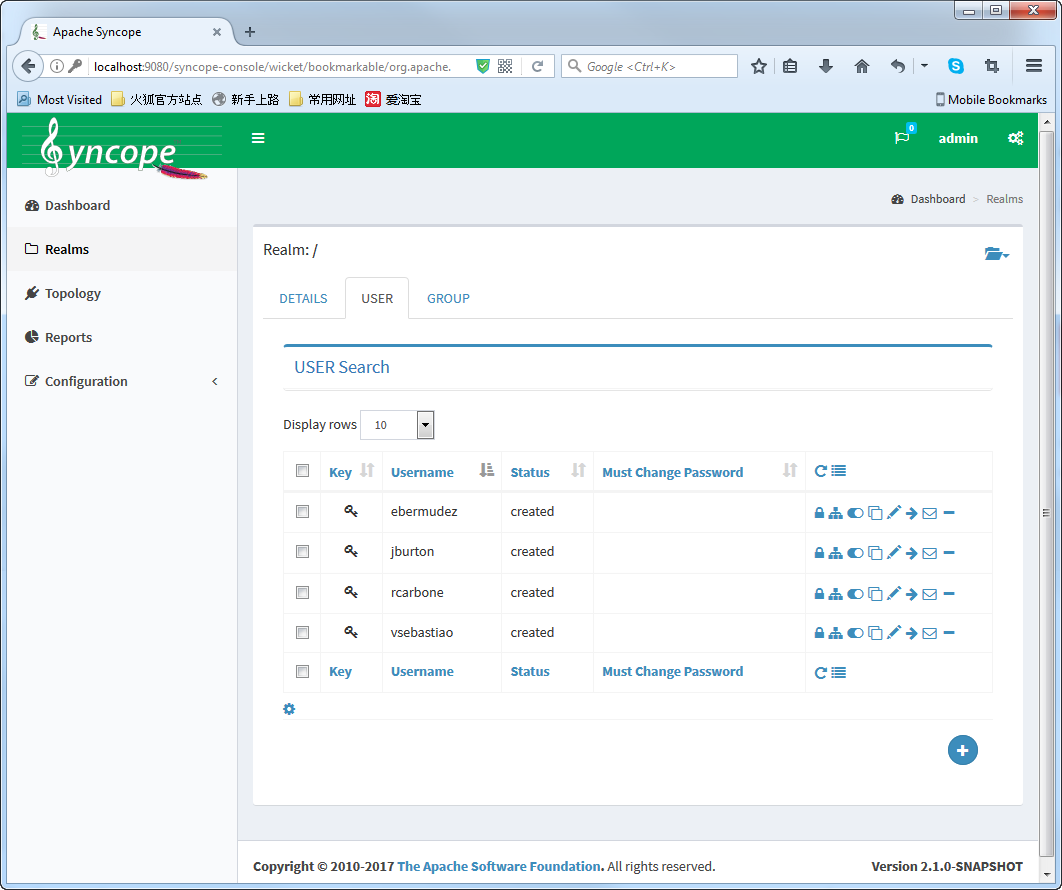Viewport: 1062px width, 890px height.
Task: Open the Display rows dropdown
Action: (x=425, y=425)
